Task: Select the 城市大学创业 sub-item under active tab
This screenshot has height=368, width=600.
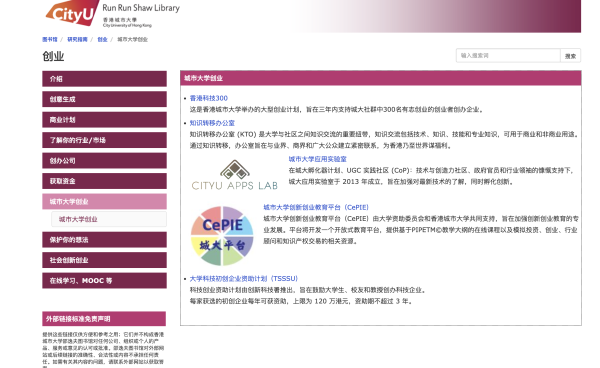Action: tap(109, 219)
